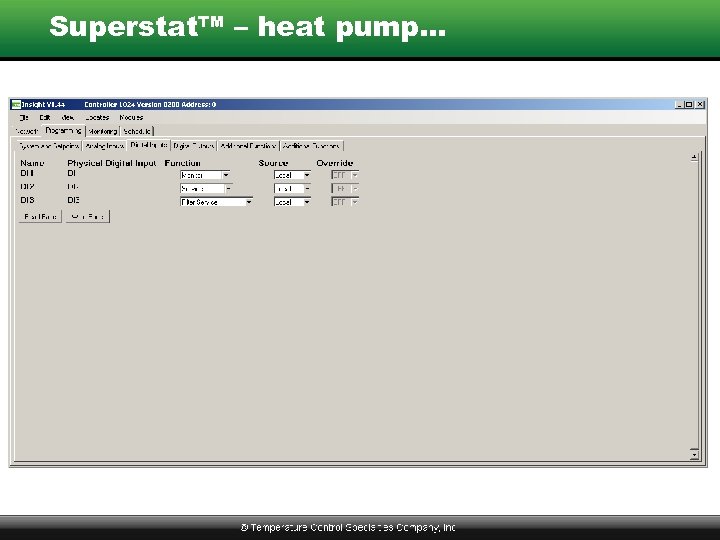The image size is (720, 540).
Task: Click the DI3 name label
Action: click(x=28, y=200)
